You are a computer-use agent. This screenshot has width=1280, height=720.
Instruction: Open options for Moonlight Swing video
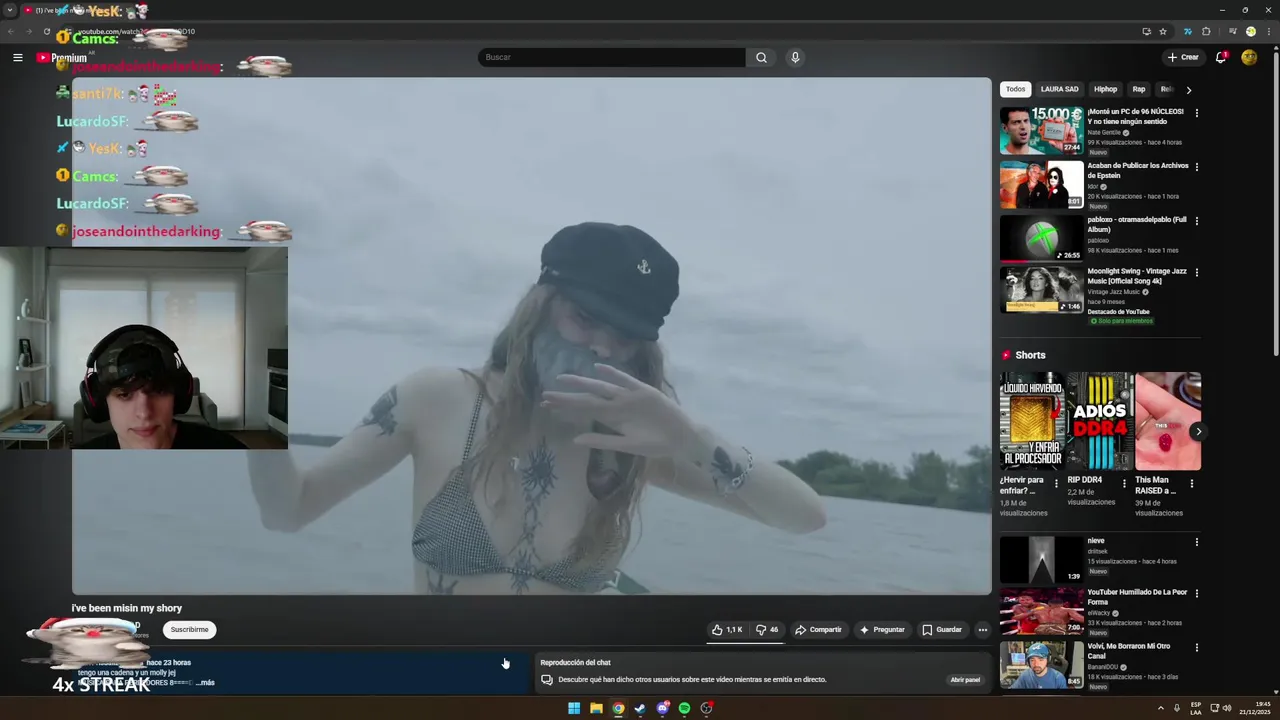click(1196, 273)
